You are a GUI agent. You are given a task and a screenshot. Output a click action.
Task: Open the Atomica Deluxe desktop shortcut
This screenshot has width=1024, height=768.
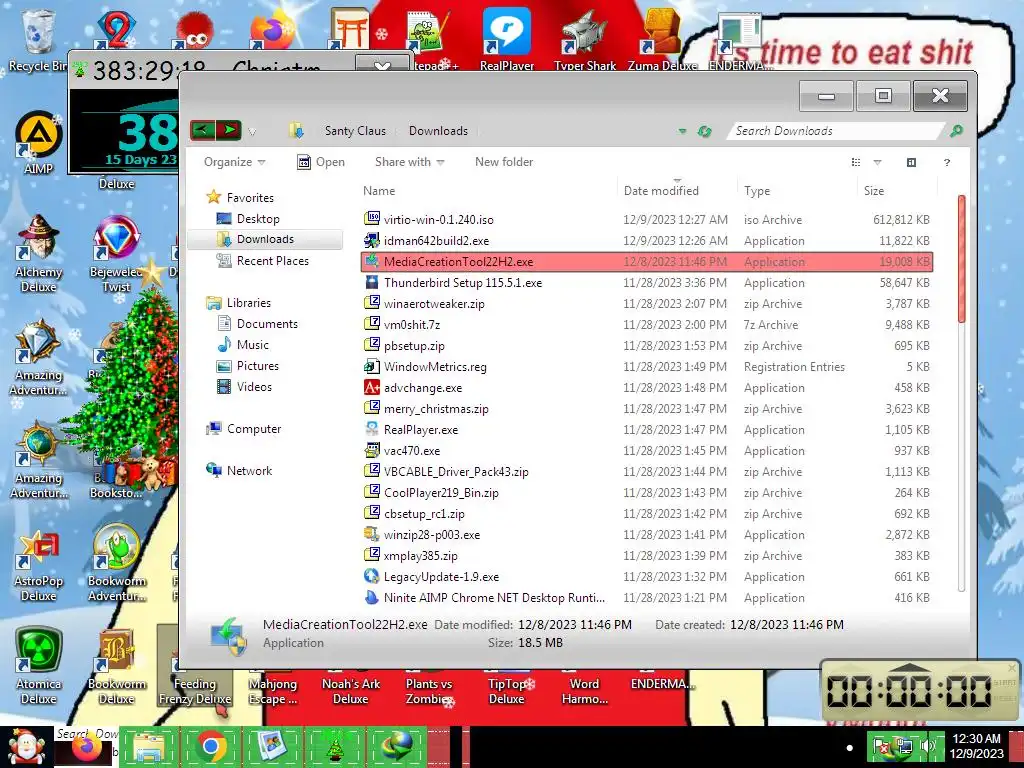tap(39, 665)
